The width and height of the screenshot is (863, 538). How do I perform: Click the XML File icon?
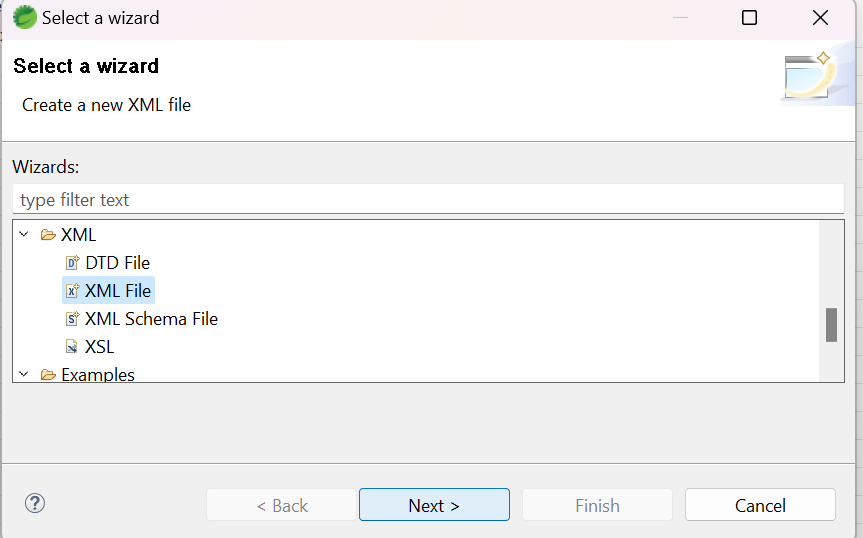[72, 291]
